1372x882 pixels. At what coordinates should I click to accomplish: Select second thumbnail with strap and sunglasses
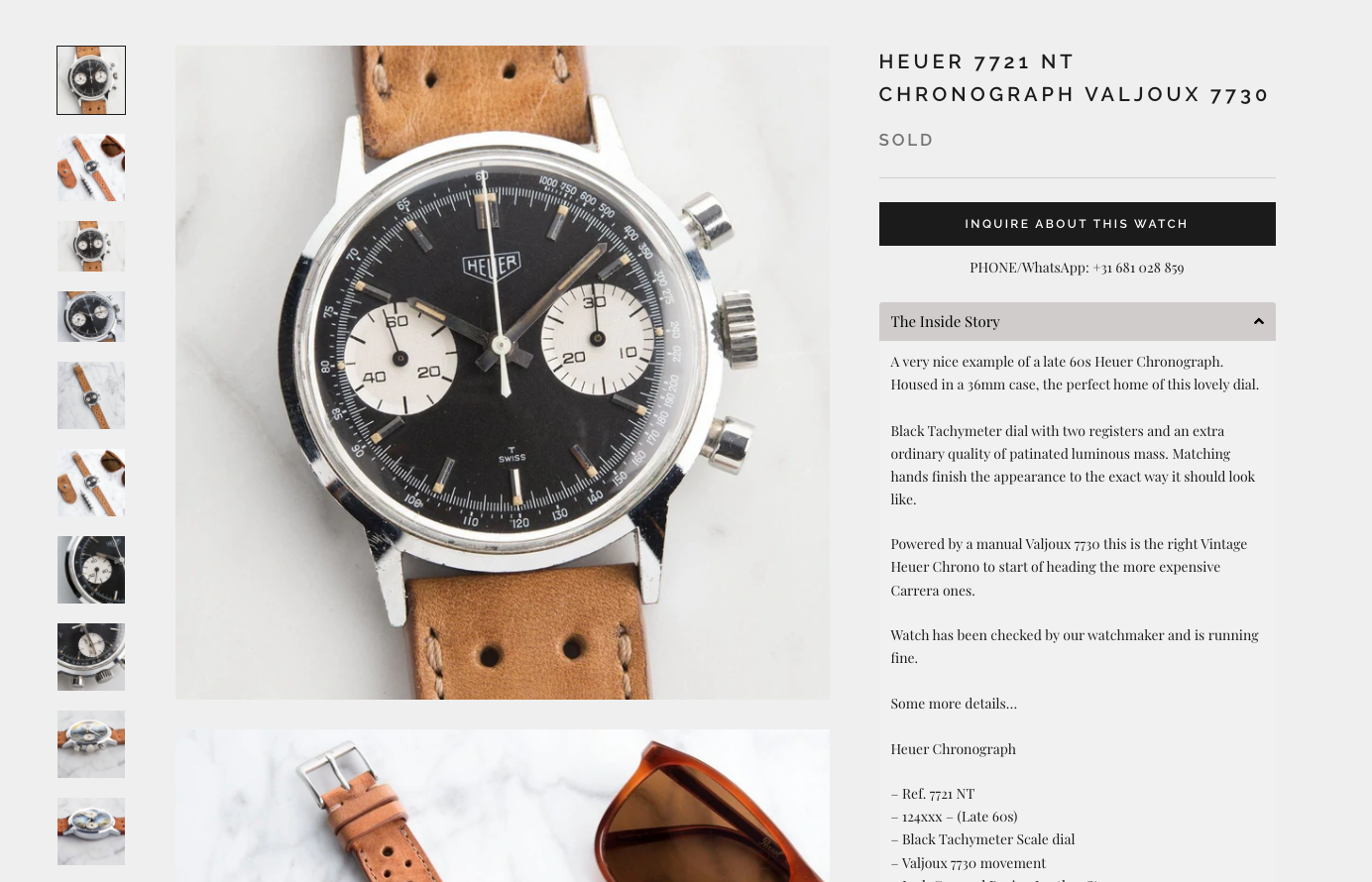[91, 167]
